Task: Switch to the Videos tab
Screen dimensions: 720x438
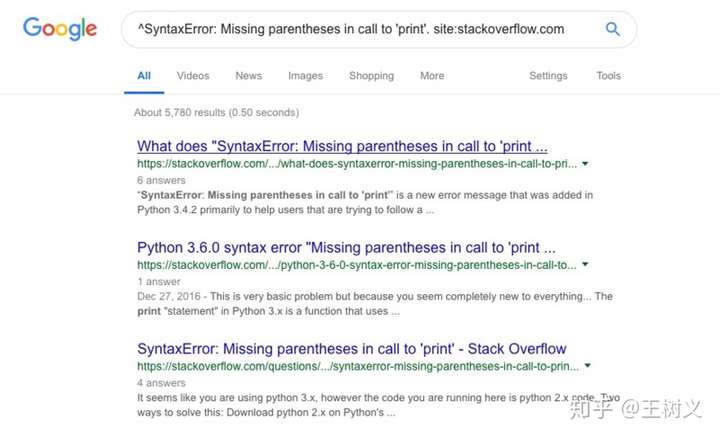Action: pyautogui.click(x=193, y=76)
